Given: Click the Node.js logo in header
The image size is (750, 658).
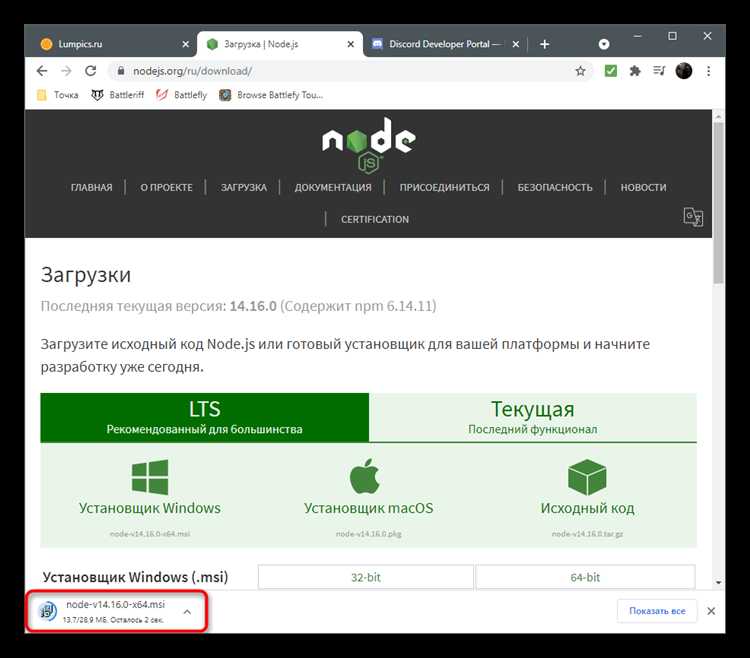Looking at the screenshot, I should pos(368,141).
